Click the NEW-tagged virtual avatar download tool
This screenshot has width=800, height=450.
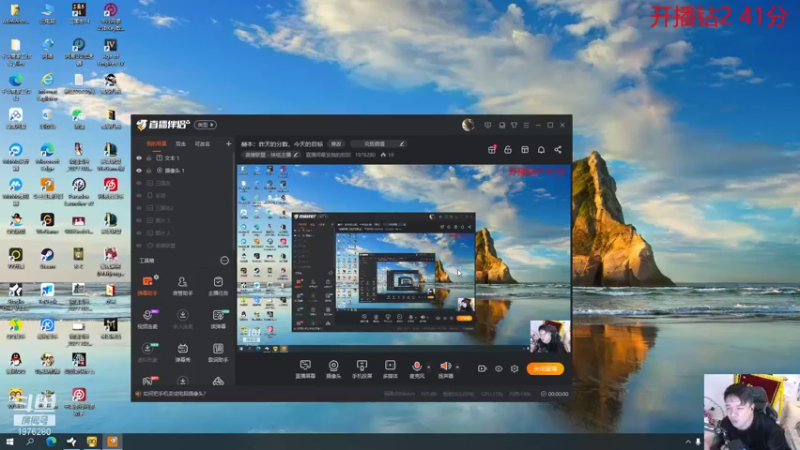147,352
